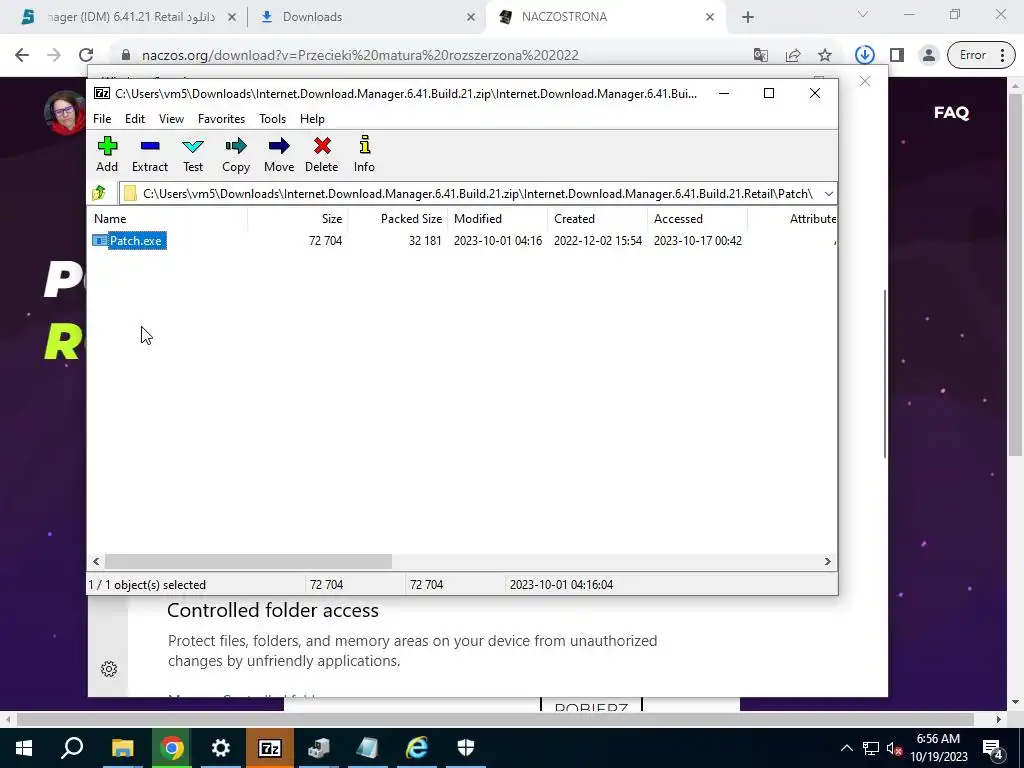The image size is (1024, 768).
Task: Switch to Chrome via the taskbar icon
Action: tap(172, 748)
